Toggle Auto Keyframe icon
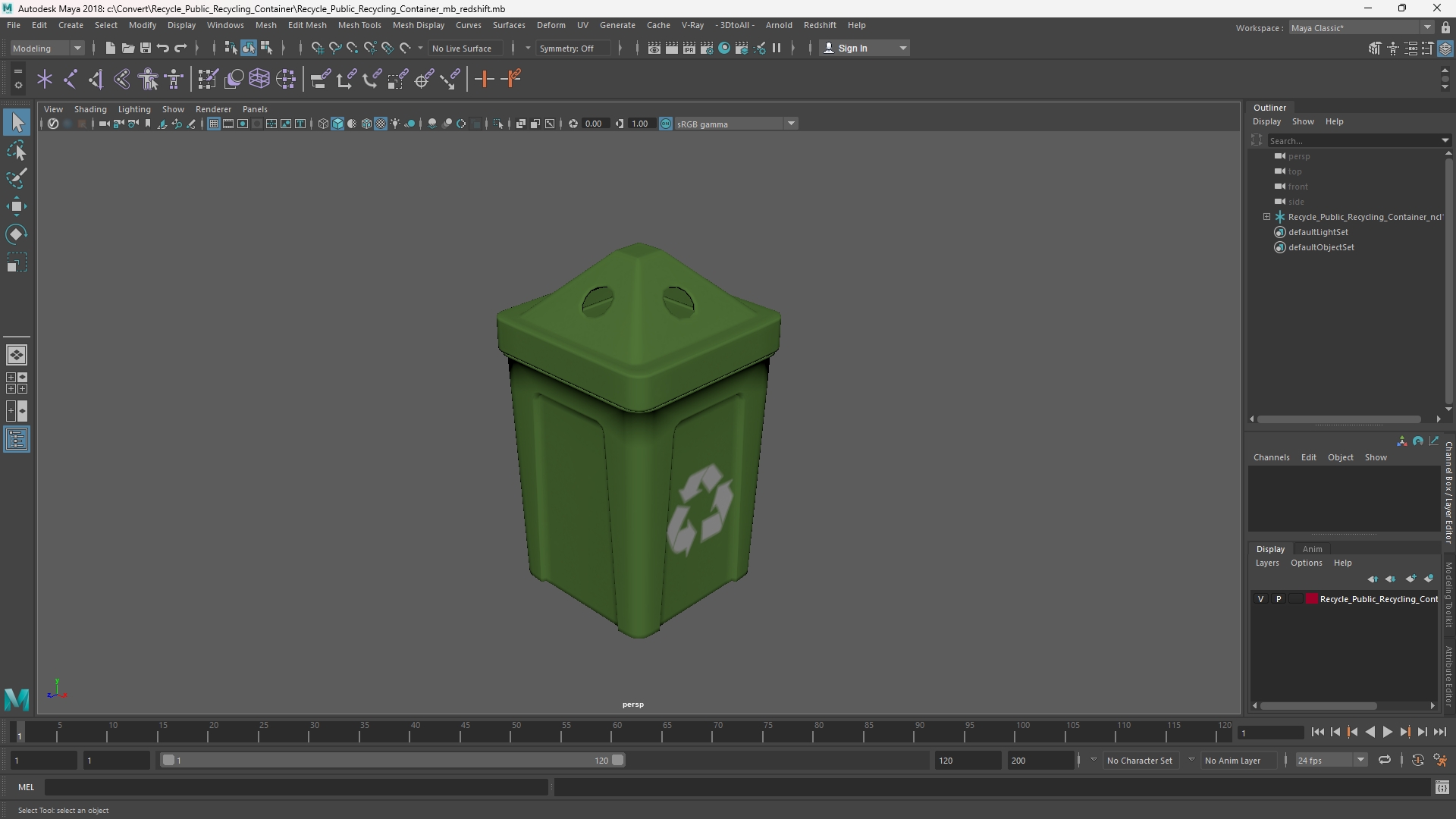This screenshot has height=819, width=1456. pos(1417,760)
